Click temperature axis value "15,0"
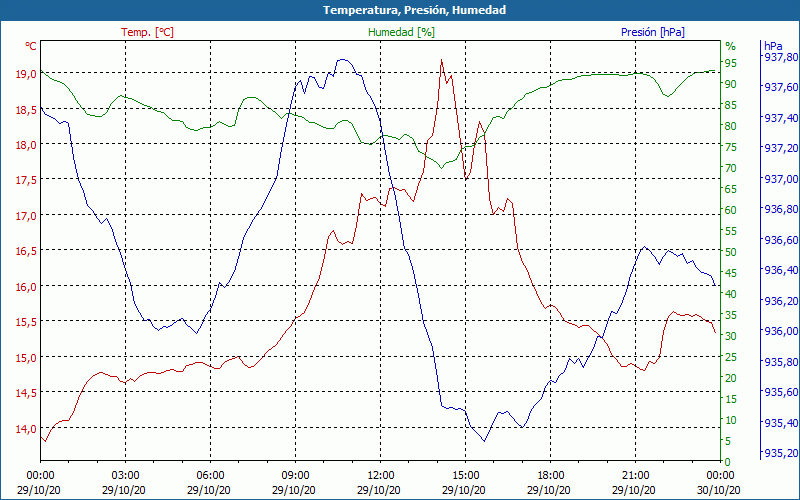This screenshot has width=800, height=500. point(26,358)
